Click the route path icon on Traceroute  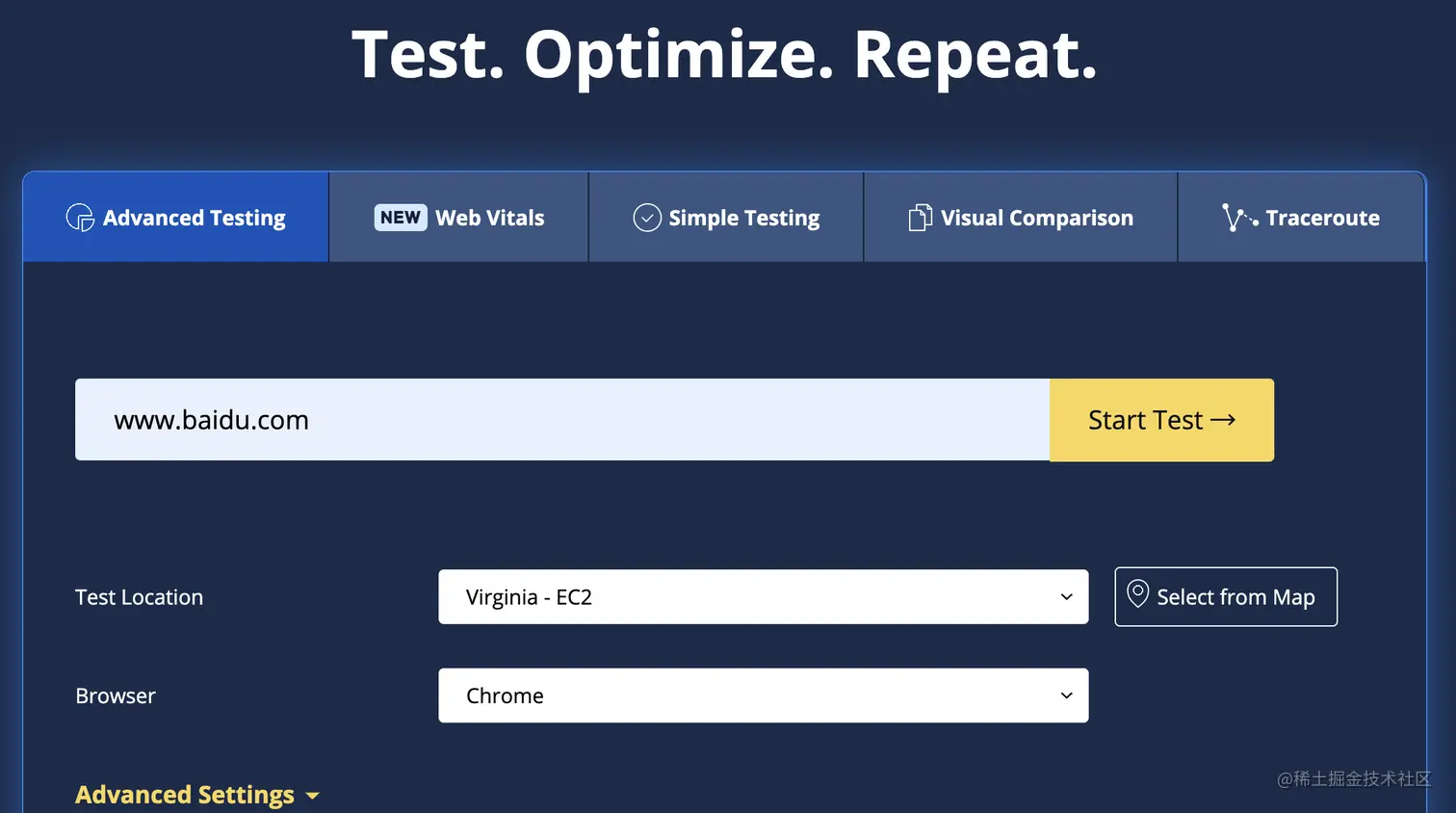pos(1238,218)
